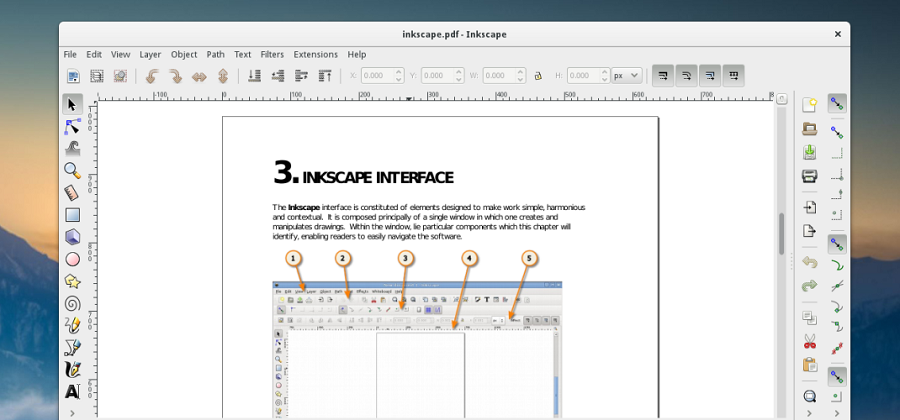Viewport: 900px width, 420px height.
Task: Select the Pencil freehand tool
Action: point(72,325)
